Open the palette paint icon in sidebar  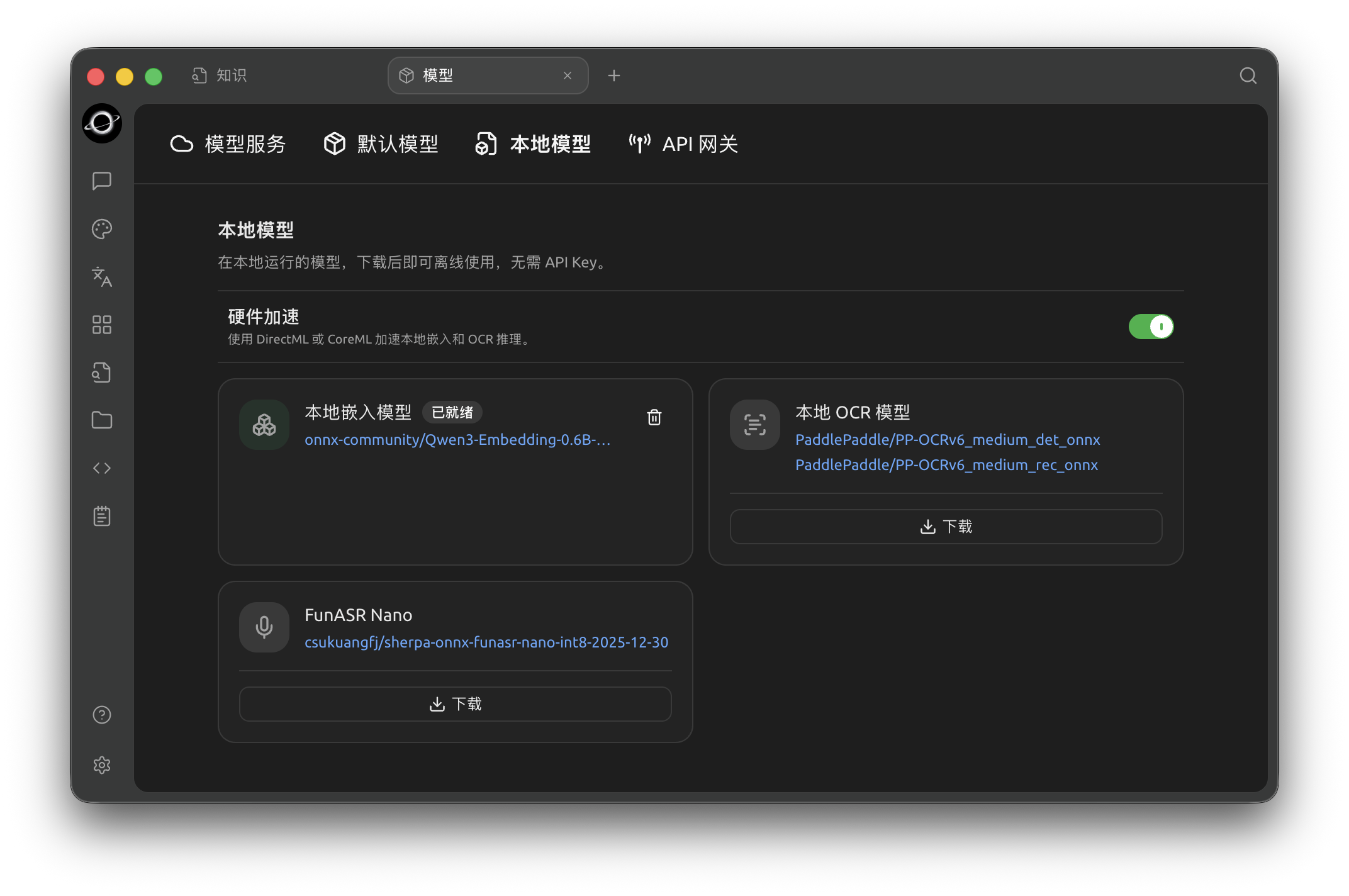(102, 229)
